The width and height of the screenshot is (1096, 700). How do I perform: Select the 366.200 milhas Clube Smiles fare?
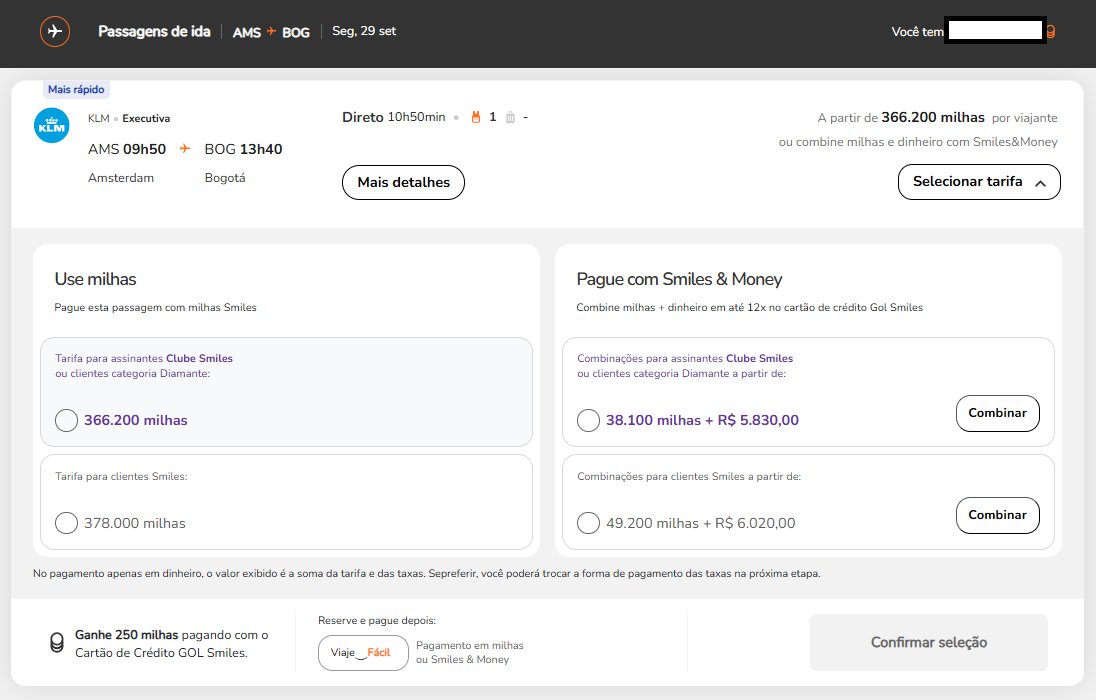point(66,420)
